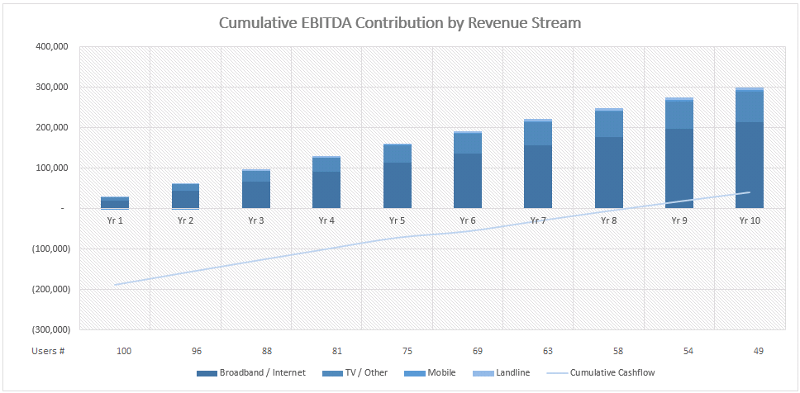Image resolution: width=800 pixels, height=393 pixels.
Task: Click the Yr 2 stacked bar
Action: click(185, 196)
